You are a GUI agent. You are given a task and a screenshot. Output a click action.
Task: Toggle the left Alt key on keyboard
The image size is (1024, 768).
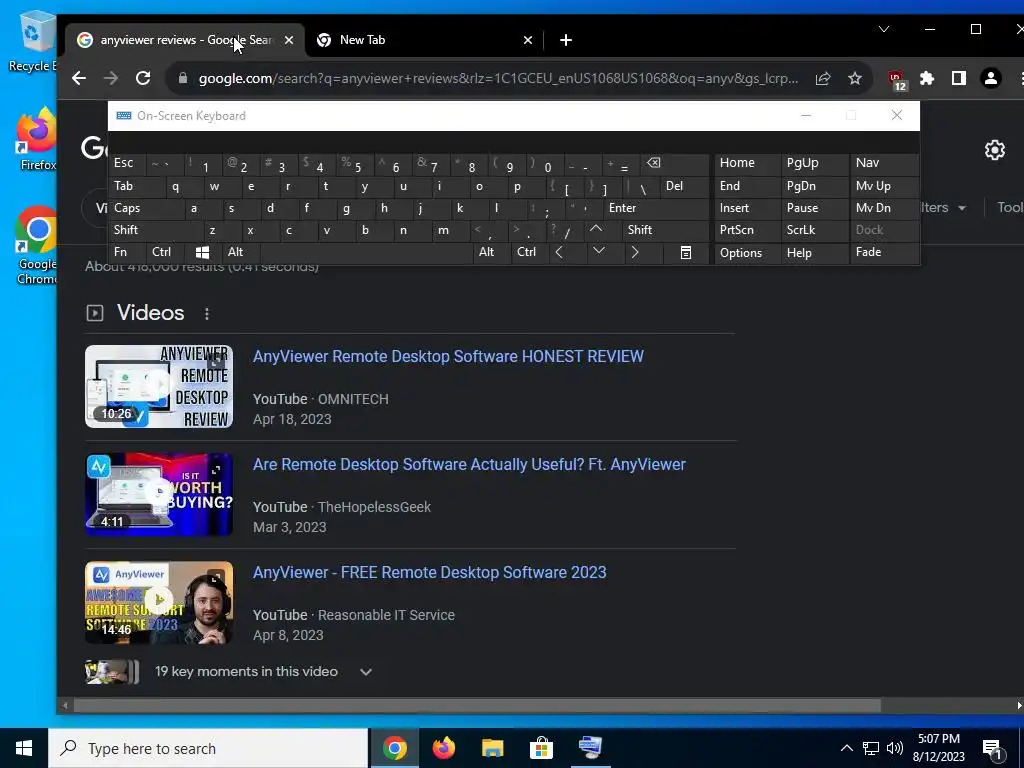(x=241, y=253)
